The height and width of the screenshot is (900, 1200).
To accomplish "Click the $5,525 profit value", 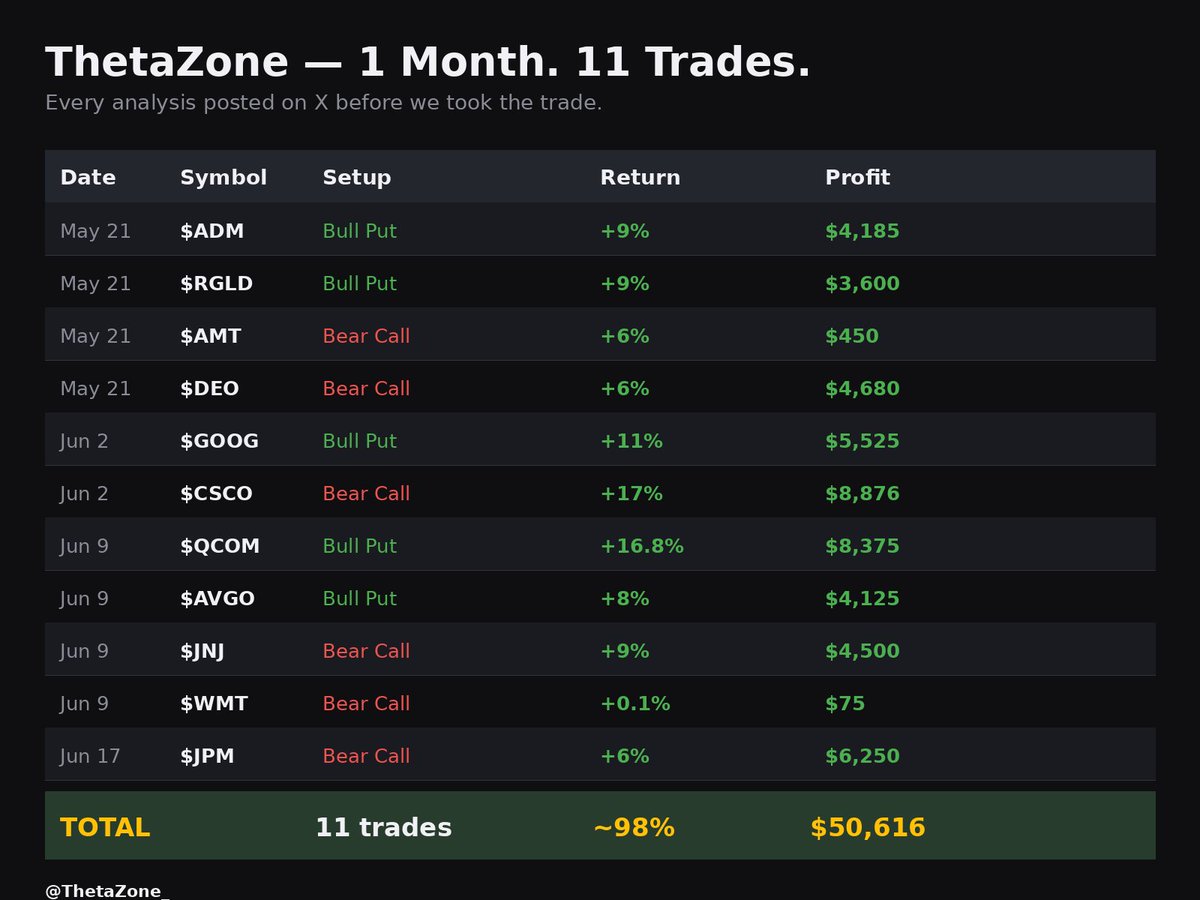I will (862, 441).
